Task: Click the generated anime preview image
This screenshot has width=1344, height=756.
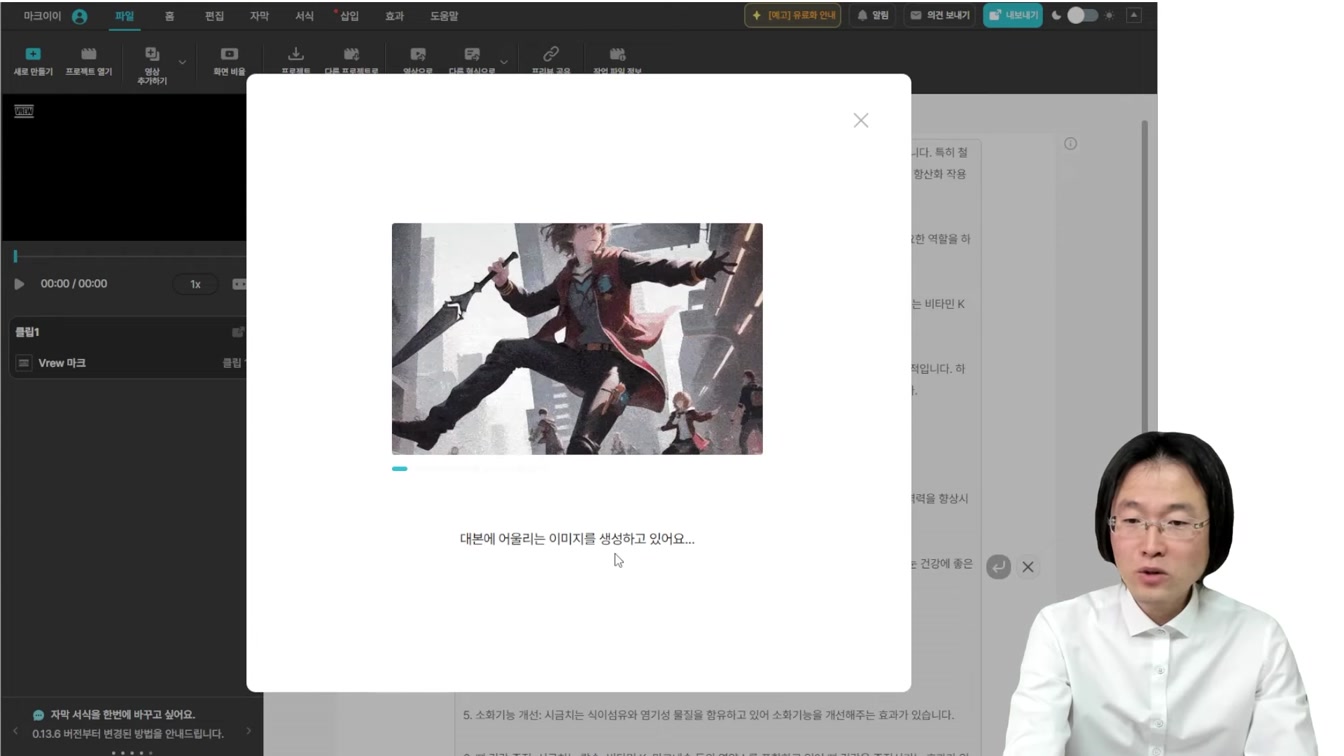Action: coord(577,339)
